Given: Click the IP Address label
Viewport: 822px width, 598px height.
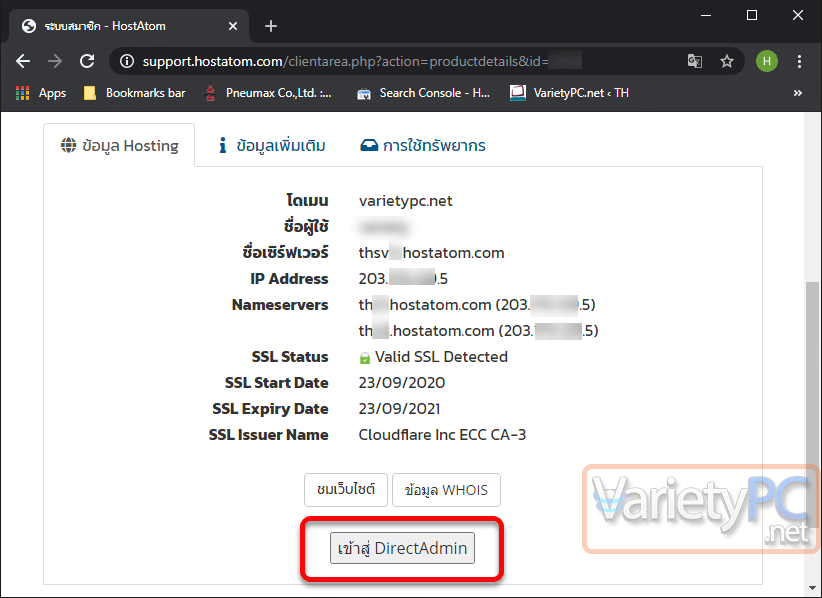Looking at the screenshot, I should tap(289, 279).
